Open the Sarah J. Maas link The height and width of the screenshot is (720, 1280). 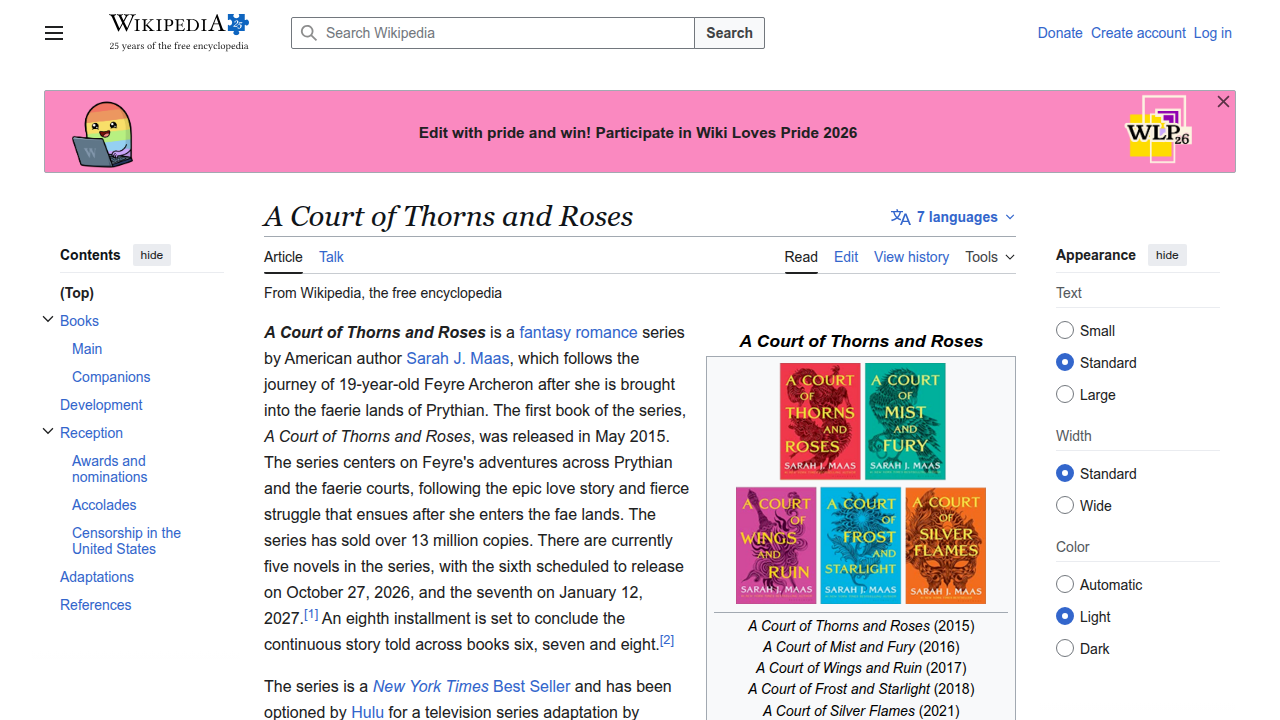click(x=458, y=358)
